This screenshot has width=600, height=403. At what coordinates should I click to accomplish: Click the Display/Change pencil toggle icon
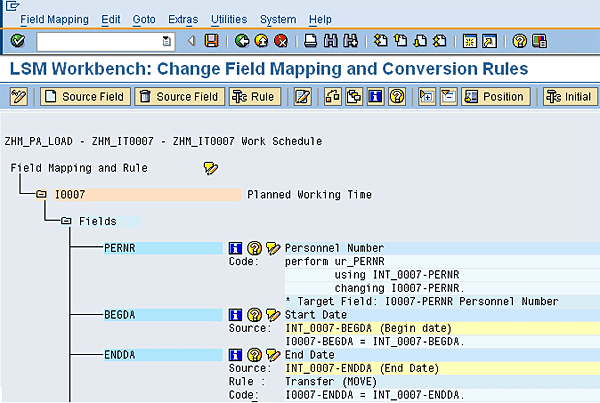click(x=18, y=97)
